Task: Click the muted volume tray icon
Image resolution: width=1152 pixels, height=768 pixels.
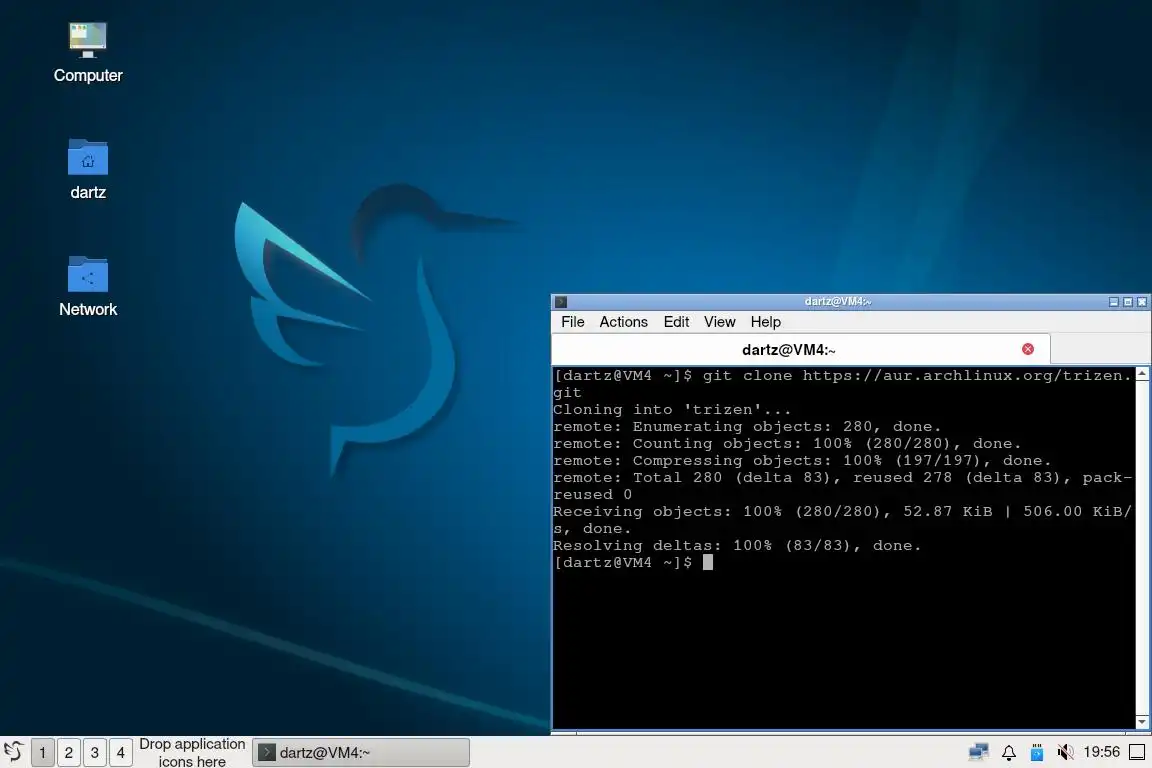Action: point(1065,752)
